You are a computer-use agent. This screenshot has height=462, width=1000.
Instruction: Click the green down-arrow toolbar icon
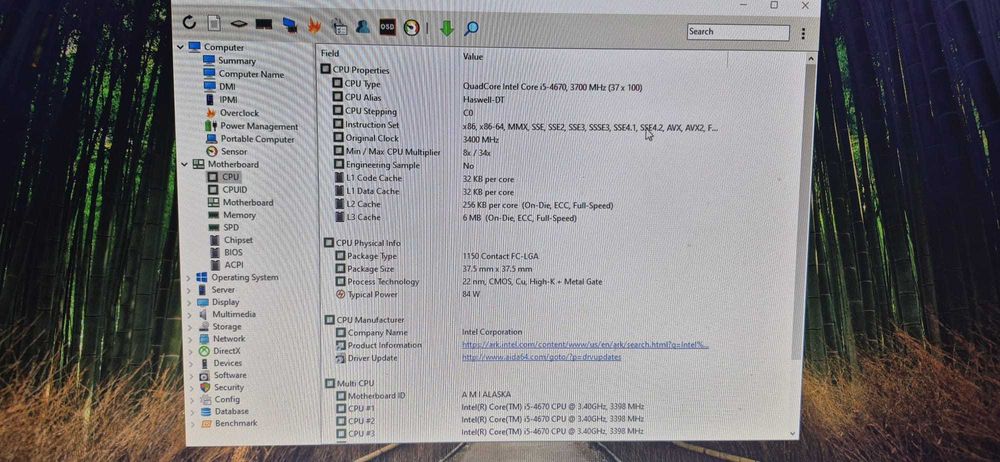point(446,28)
